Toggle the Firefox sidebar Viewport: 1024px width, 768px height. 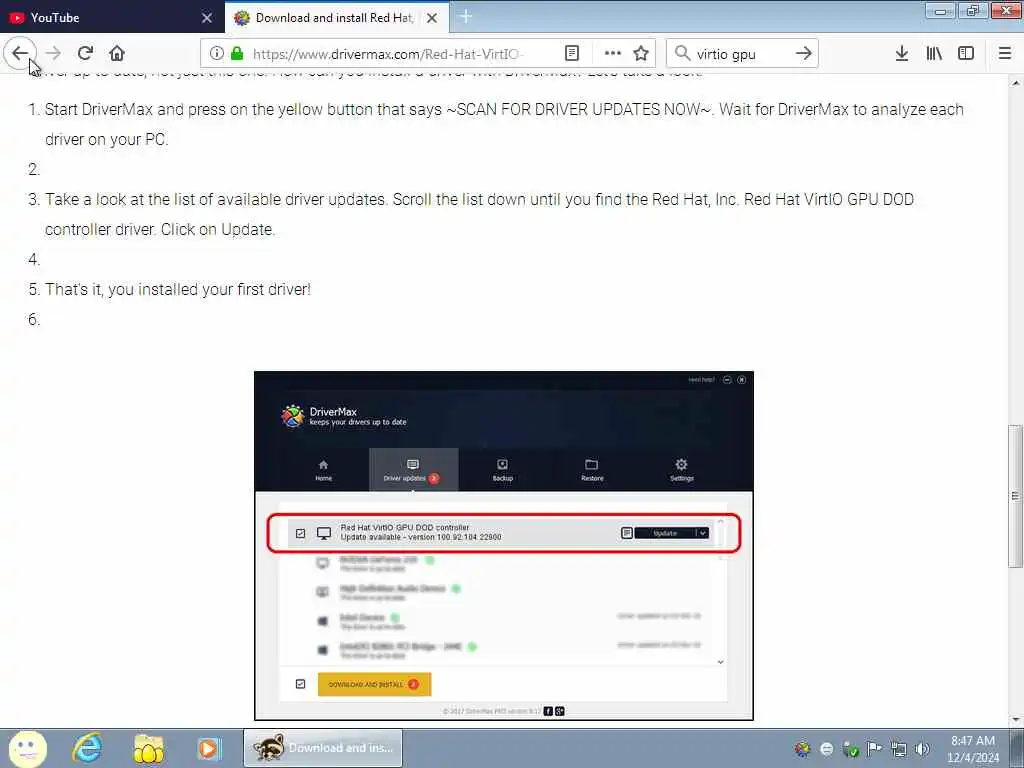click(x=966, y=54)
